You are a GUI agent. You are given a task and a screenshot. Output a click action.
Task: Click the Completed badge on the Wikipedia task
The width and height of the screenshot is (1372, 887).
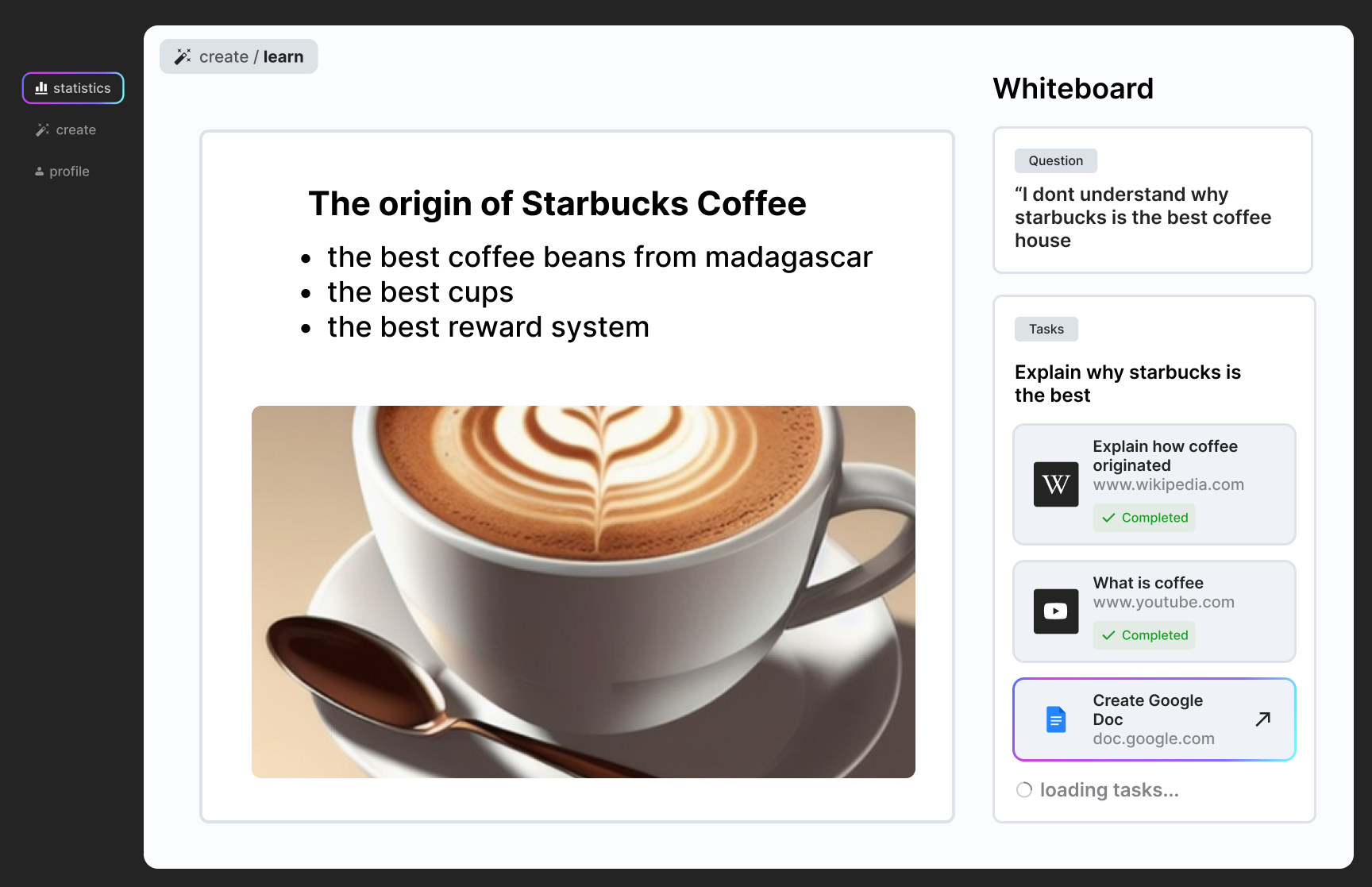pos(1144,518)
